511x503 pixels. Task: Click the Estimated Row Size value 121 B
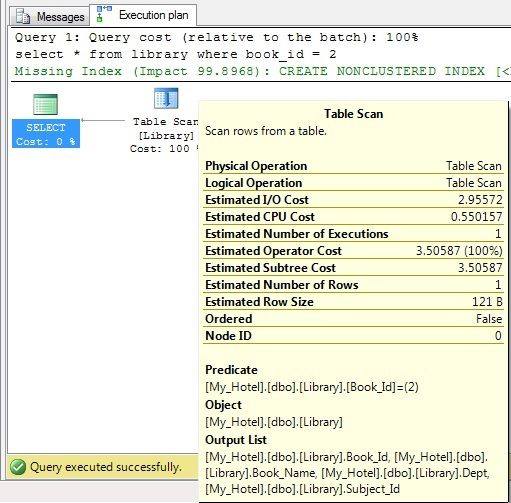coord(487,302)
